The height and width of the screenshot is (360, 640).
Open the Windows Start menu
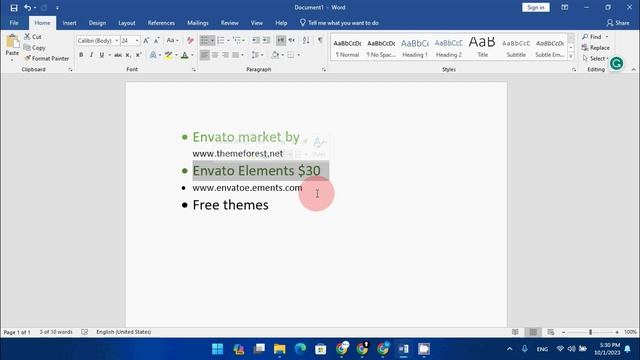[218, 349]
